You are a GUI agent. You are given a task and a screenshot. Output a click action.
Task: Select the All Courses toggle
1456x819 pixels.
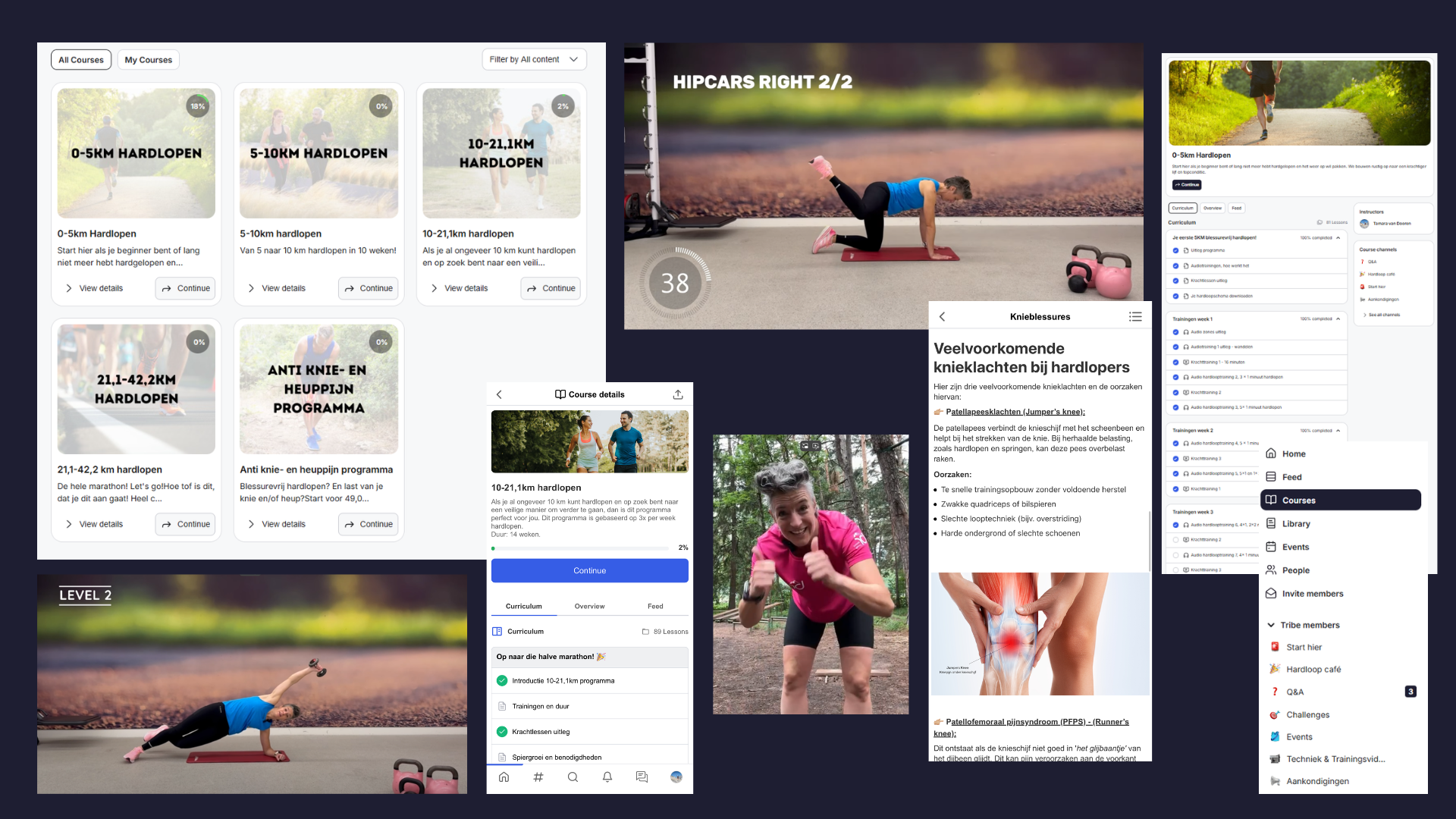tap(81, 60)
